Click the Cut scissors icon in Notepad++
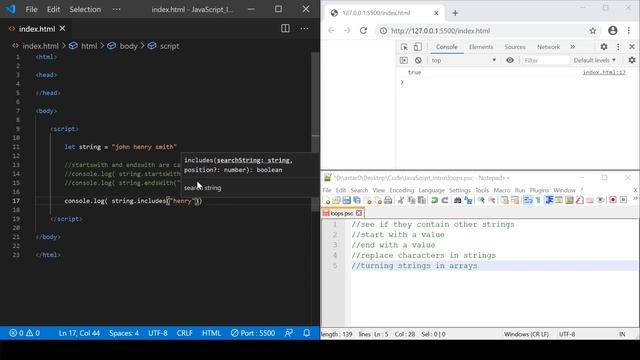The width and height of the screenshot is (640, 360). point(401,200)
